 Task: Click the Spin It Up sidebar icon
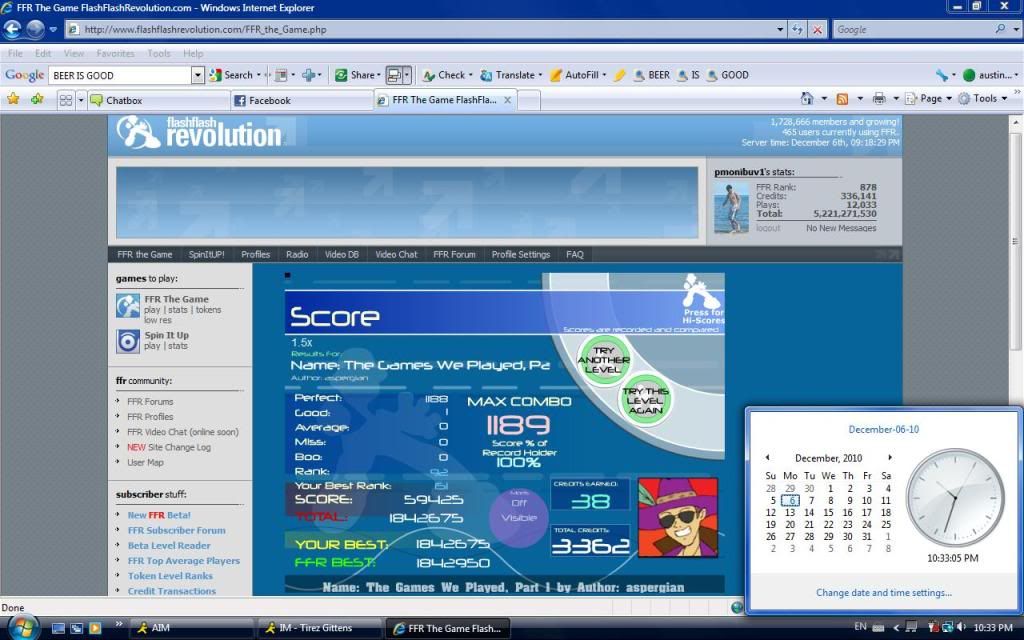coord(128,341)
